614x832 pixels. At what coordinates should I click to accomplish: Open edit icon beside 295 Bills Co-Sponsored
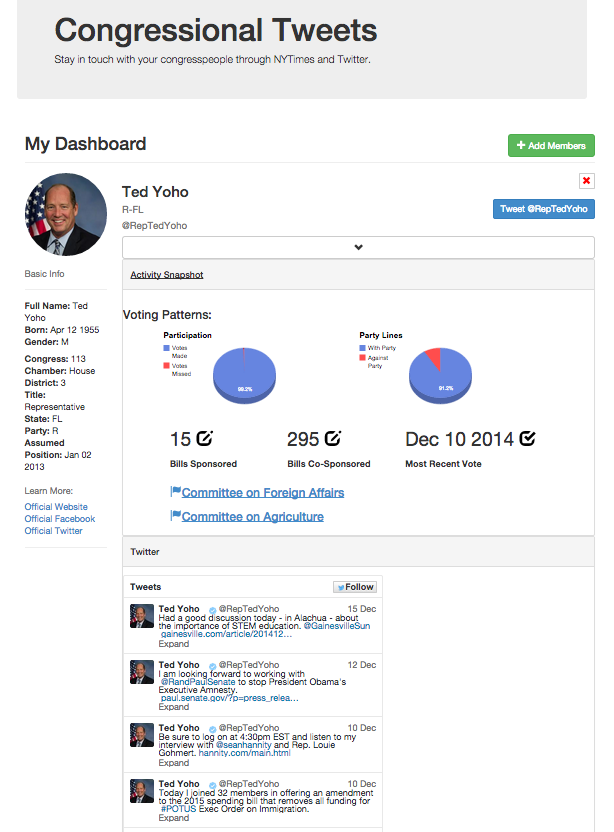coord(333,438)
